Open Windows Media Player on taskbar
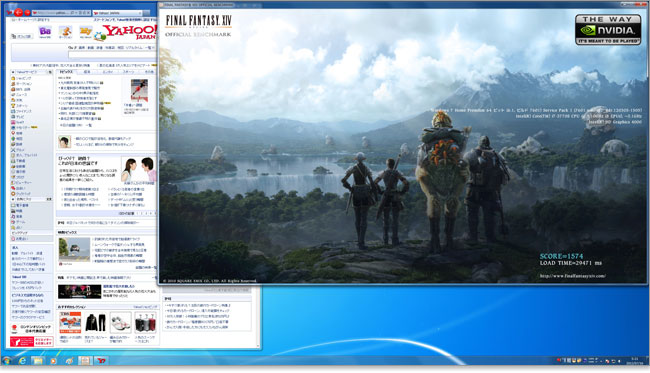 coord(53,361)
